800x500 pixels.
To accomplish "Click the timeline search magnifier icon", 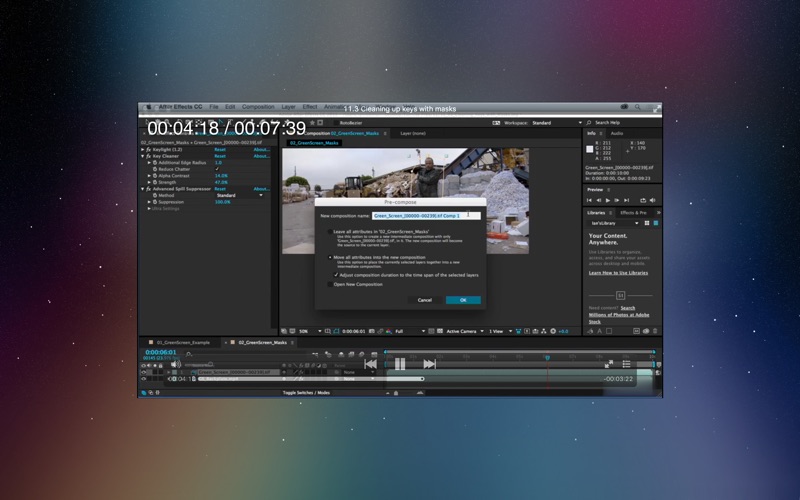I will pos(189,354).
